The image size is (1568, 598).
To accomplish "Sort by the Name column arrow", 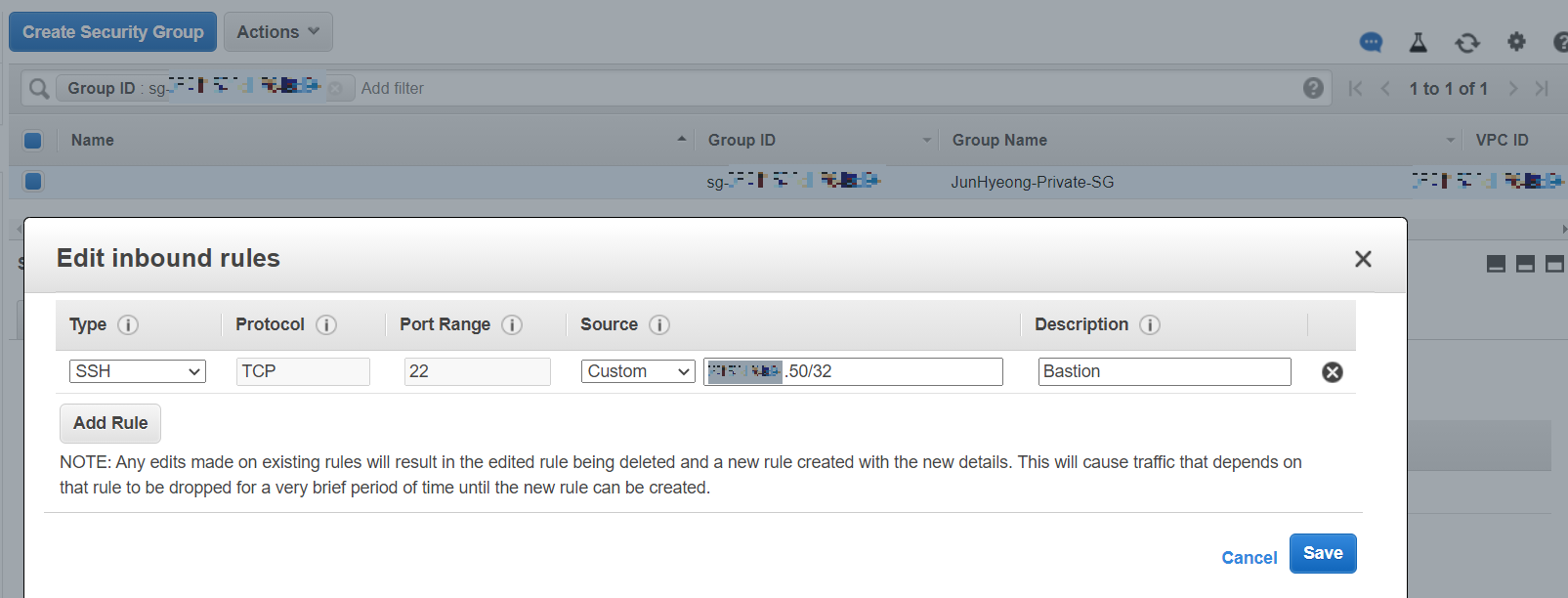I will pos(682,140).
